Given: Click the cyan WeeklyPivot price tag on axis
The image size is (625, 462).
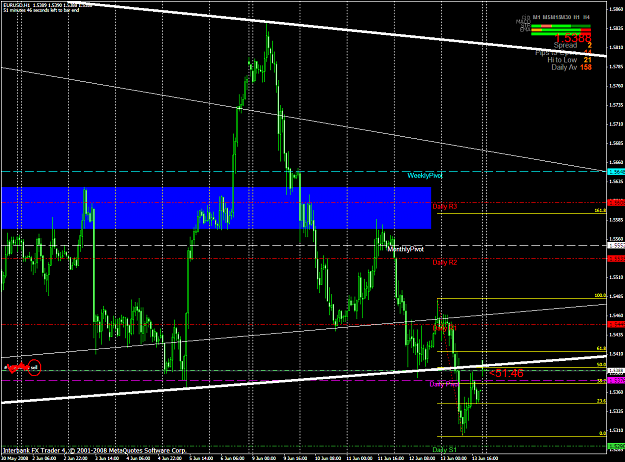Looking at the screenshot, I should (x=616, y=172).
